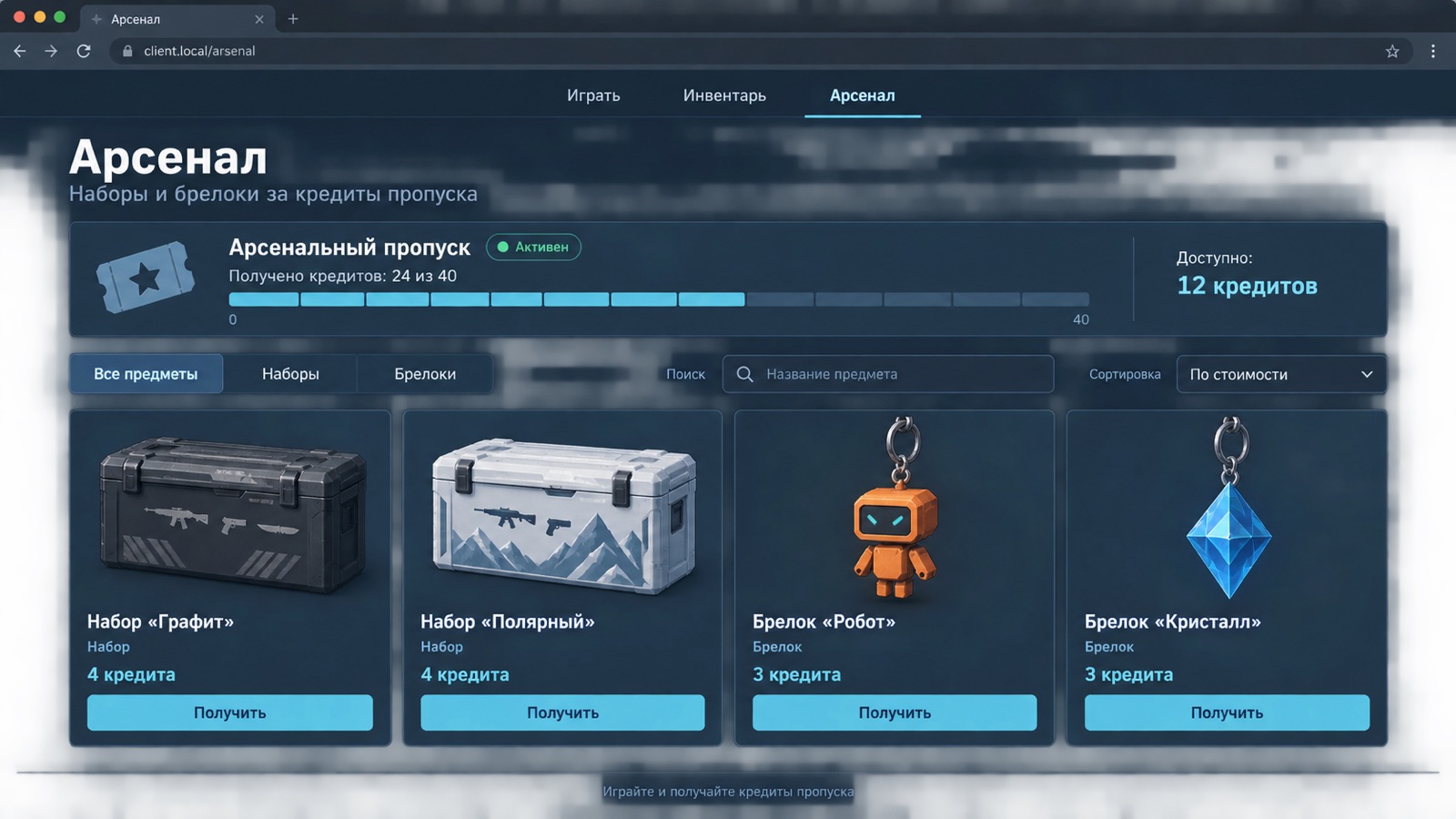The height and width of the screenshot is (819, 1456).
Task: Click the Набор «Полярный» title
Action: 507,622
